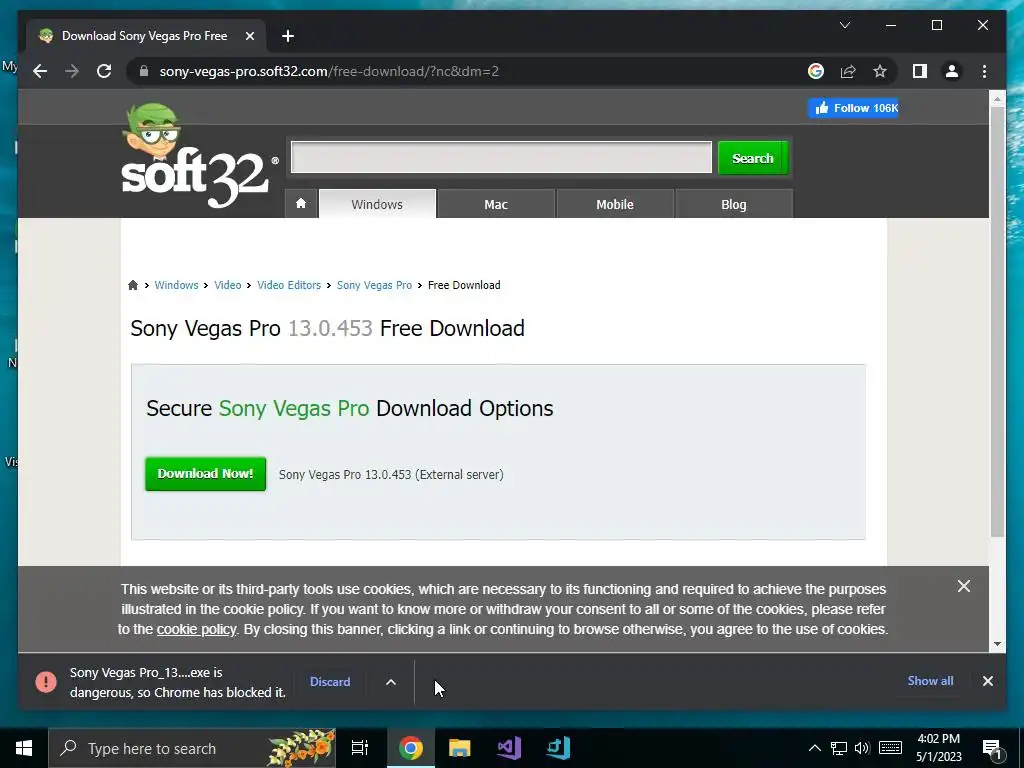
Task: Show all downloads
Action: pos(930,680)
